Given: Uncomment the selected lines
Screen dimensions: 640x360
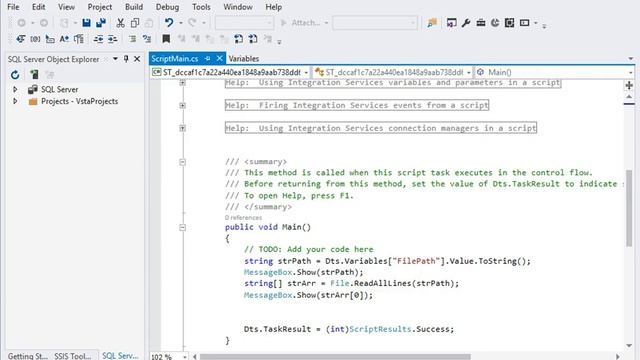Looking at the screenshot, I should click(x=147, y=39).
